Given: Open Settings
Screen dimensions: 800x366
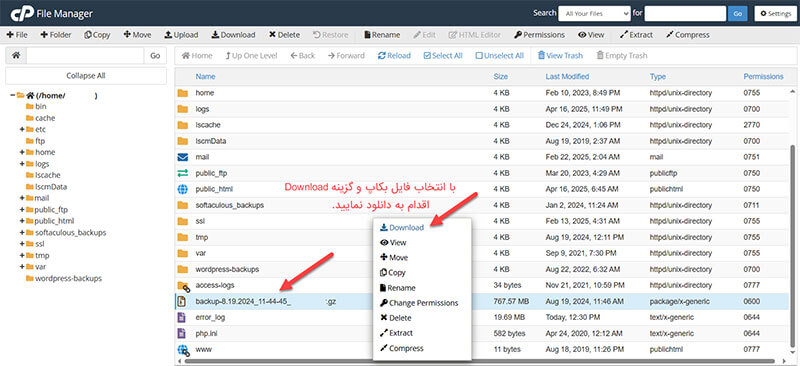Looking at the screenshot, I should (x=775, y=14).
